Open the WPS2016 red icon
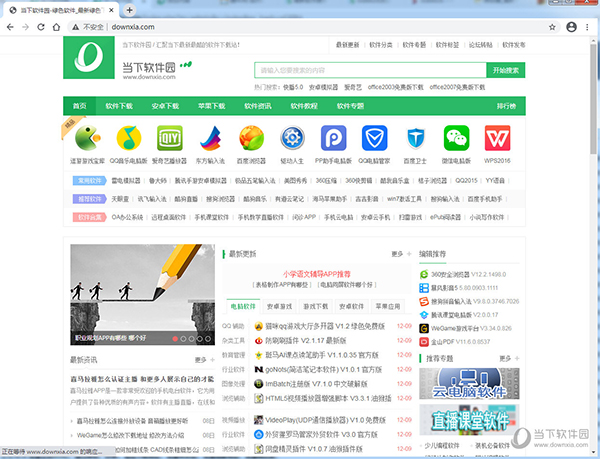This screenshot has height=459, width=600. [x=497, y=137]
